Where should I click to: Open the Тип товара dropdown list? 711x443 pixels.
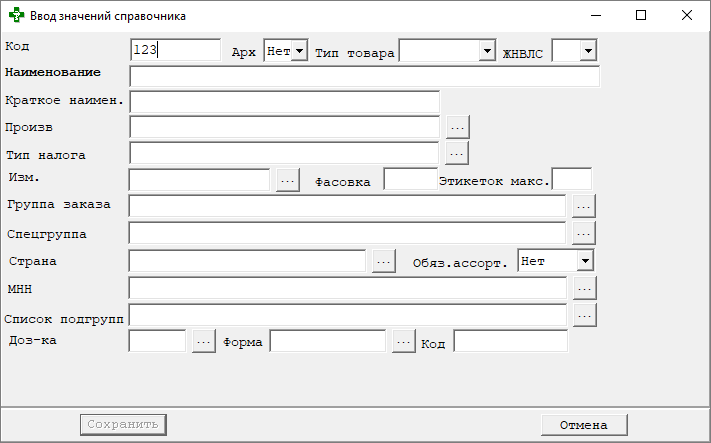point(486,50)
